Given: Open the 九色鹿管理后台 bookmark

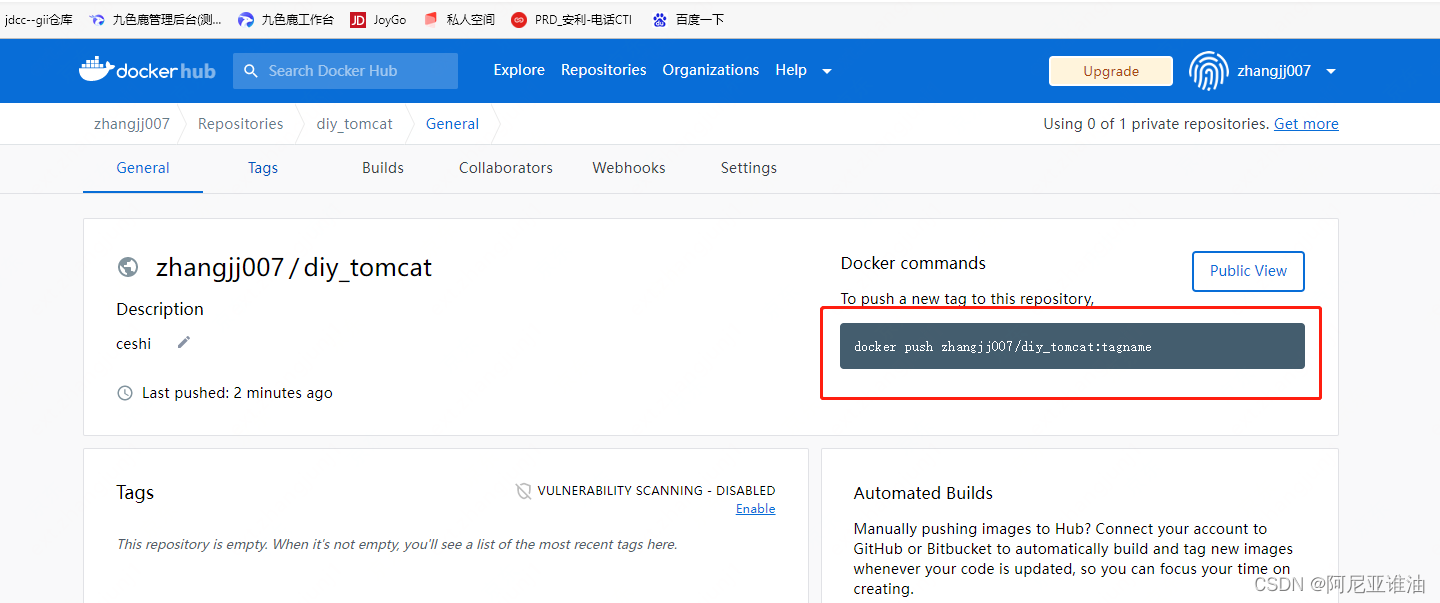Looking at the screenshot, I should pos(155,19).
